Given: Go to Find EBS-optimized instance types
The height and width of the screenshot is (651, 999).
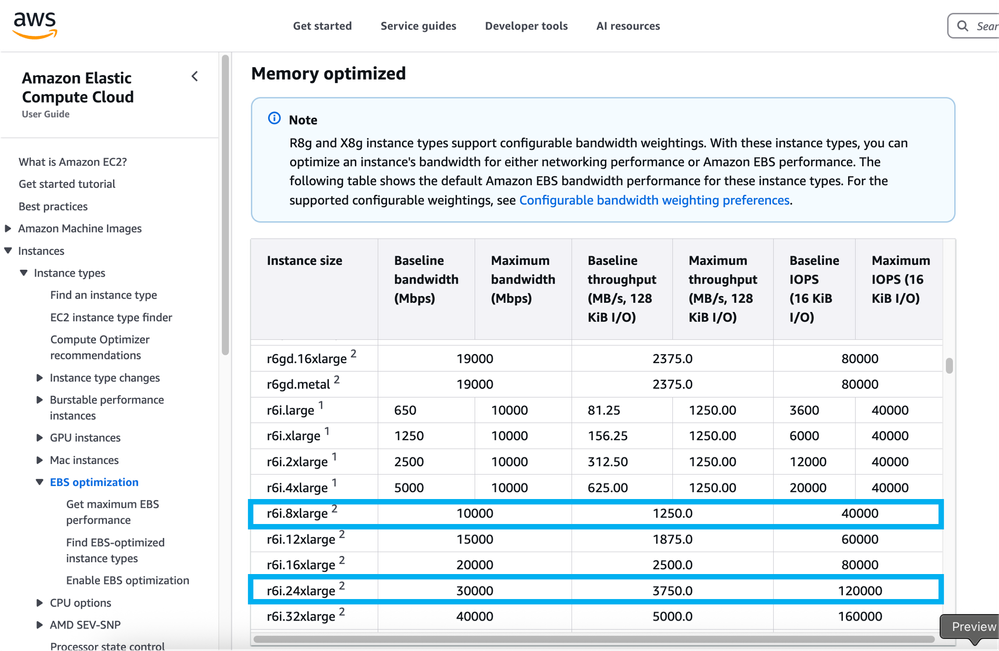Looking at the screenshot, I should coord(115,550).
